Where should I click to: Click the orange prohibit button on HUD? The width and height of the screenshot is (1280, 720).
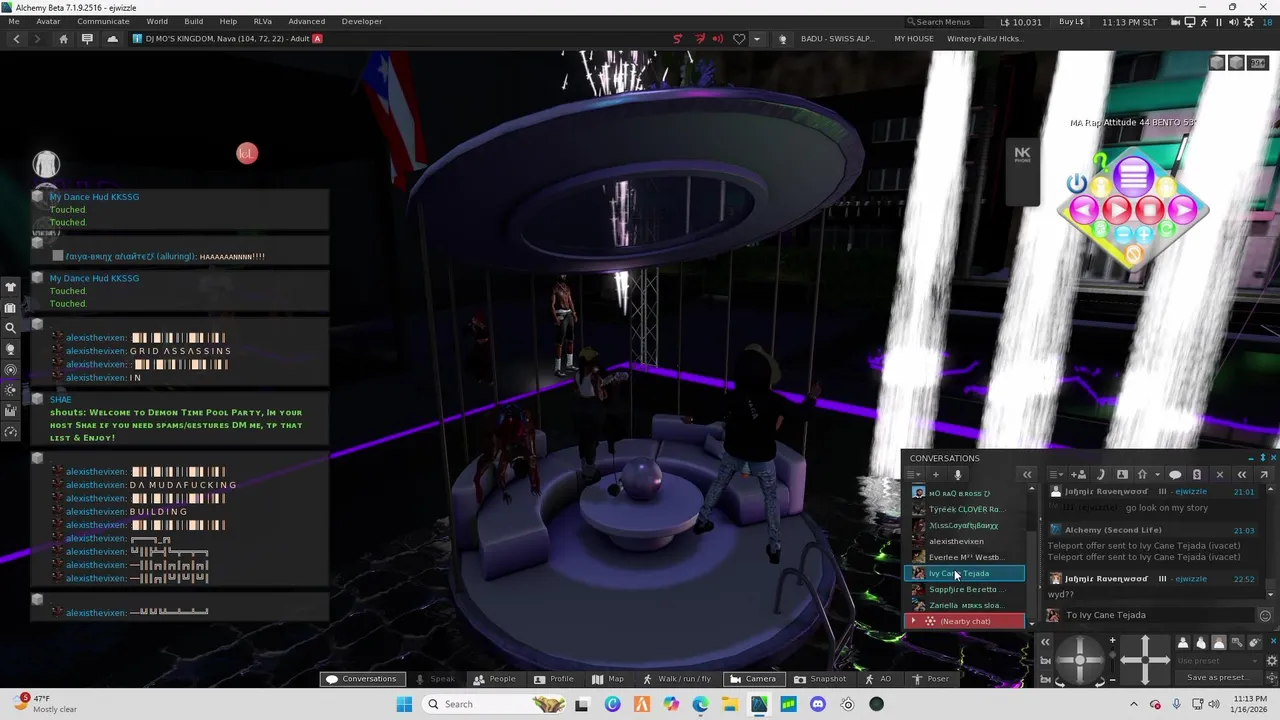[x=1133, y=255]
